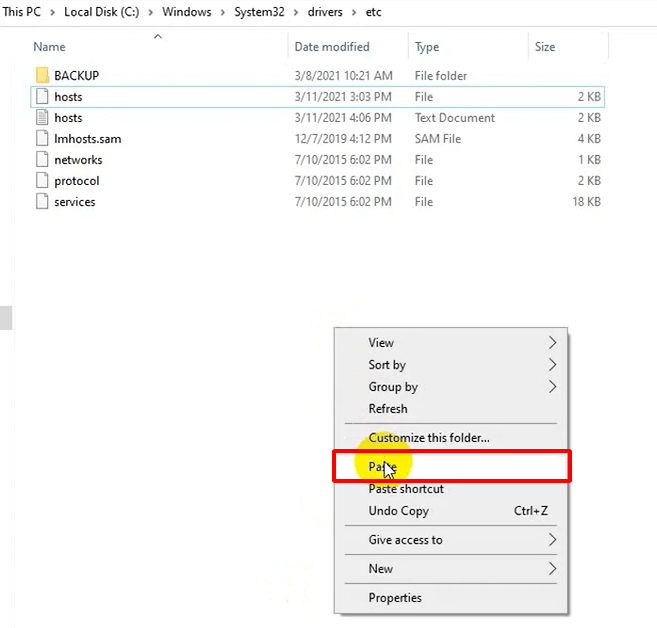Image resolution: width=657 pixels, height=628 pixels.
Task: Go to Windows in address breadcrumb
Action: pos(186,12)
